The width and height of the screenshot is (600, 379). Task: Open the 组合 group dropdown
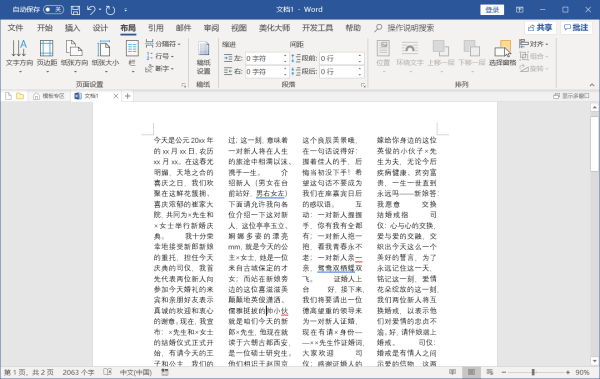(x=534, y=56)
